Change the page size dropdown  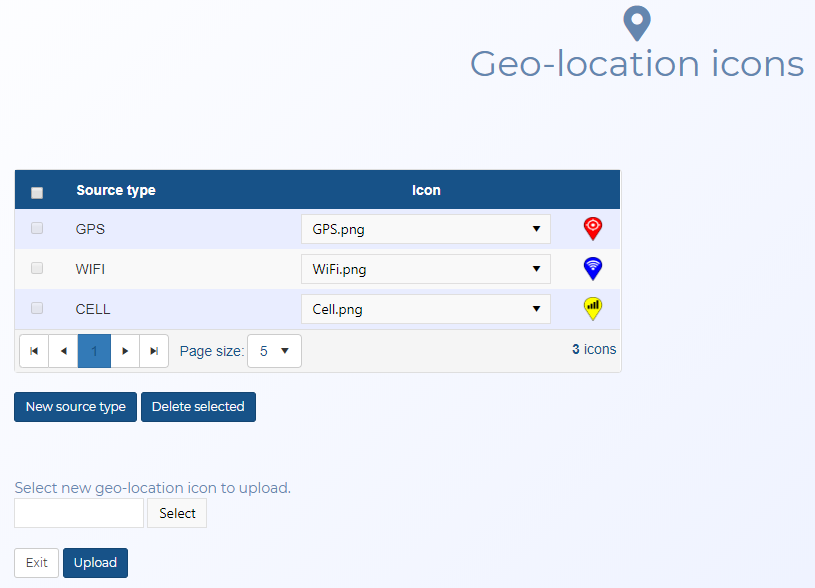[274, 351]
